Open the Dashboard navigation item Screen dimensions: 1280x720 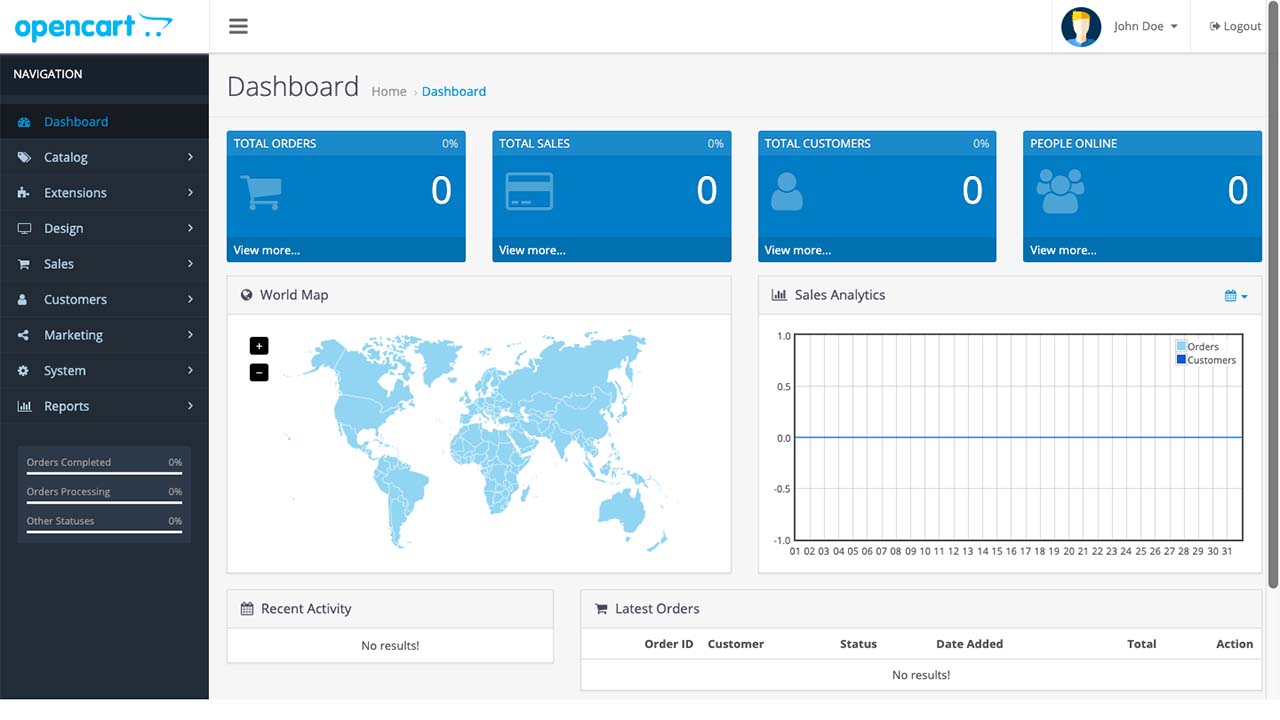click(x=104, y=122)
